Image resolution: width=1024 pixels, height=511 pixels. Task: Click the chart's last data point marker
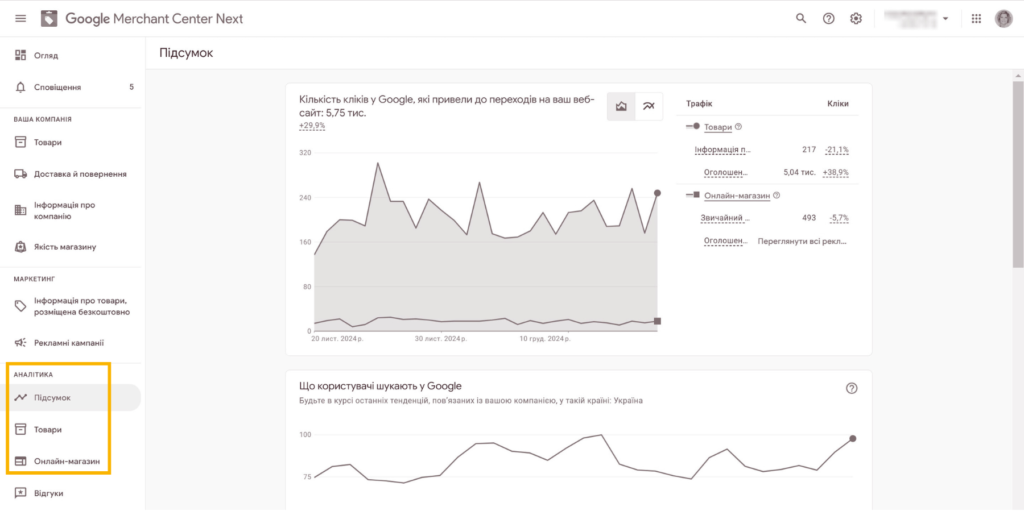click(657, 193)
